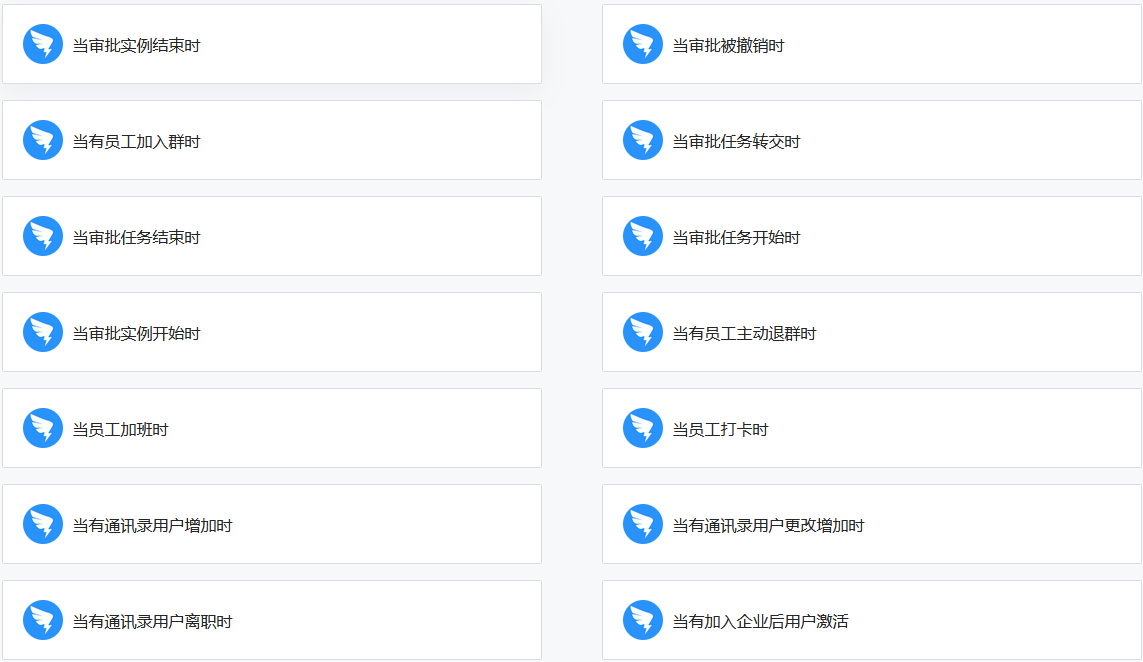Choose the 当有加入企业后用户激活 trigger label
Image resolution: width=1143 pixels, height=662 pixels.
coord(760,622)
